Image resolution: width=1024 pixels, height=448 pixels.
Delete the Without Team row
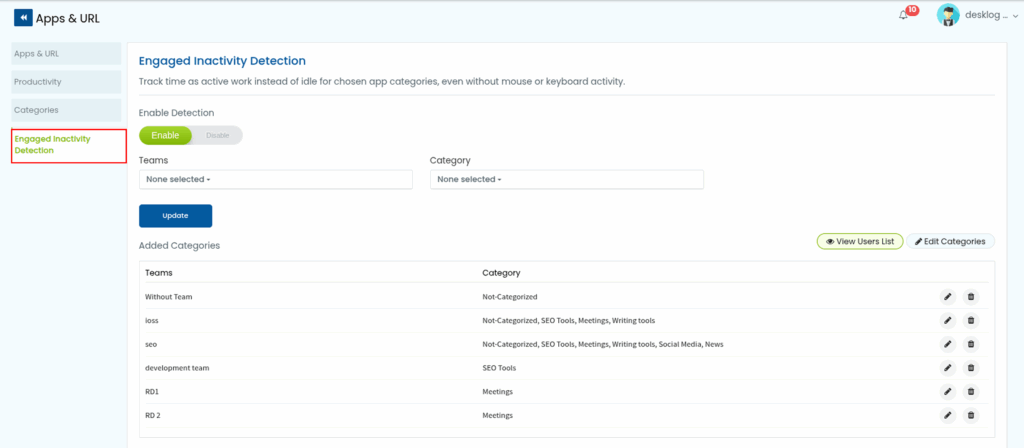click(970, 296)
